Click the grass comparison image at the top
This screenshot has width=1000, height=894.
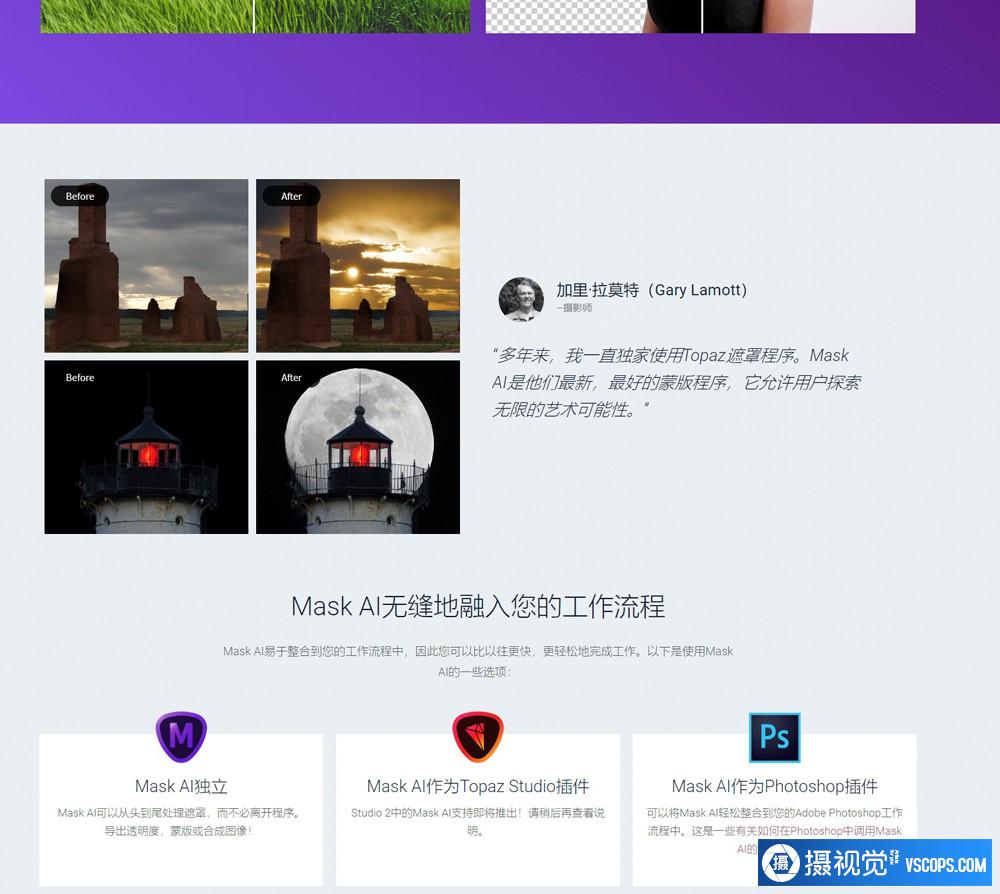click(255, 16)
